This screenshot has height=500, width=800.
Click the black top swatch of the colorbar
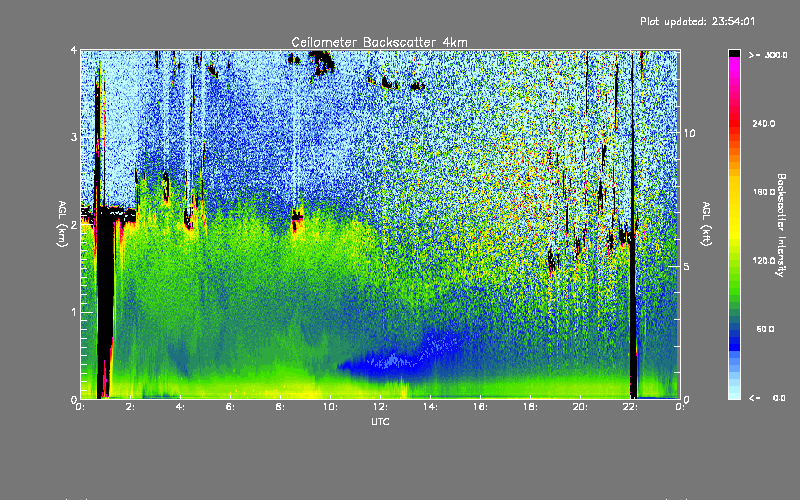(x=734, y=53)
